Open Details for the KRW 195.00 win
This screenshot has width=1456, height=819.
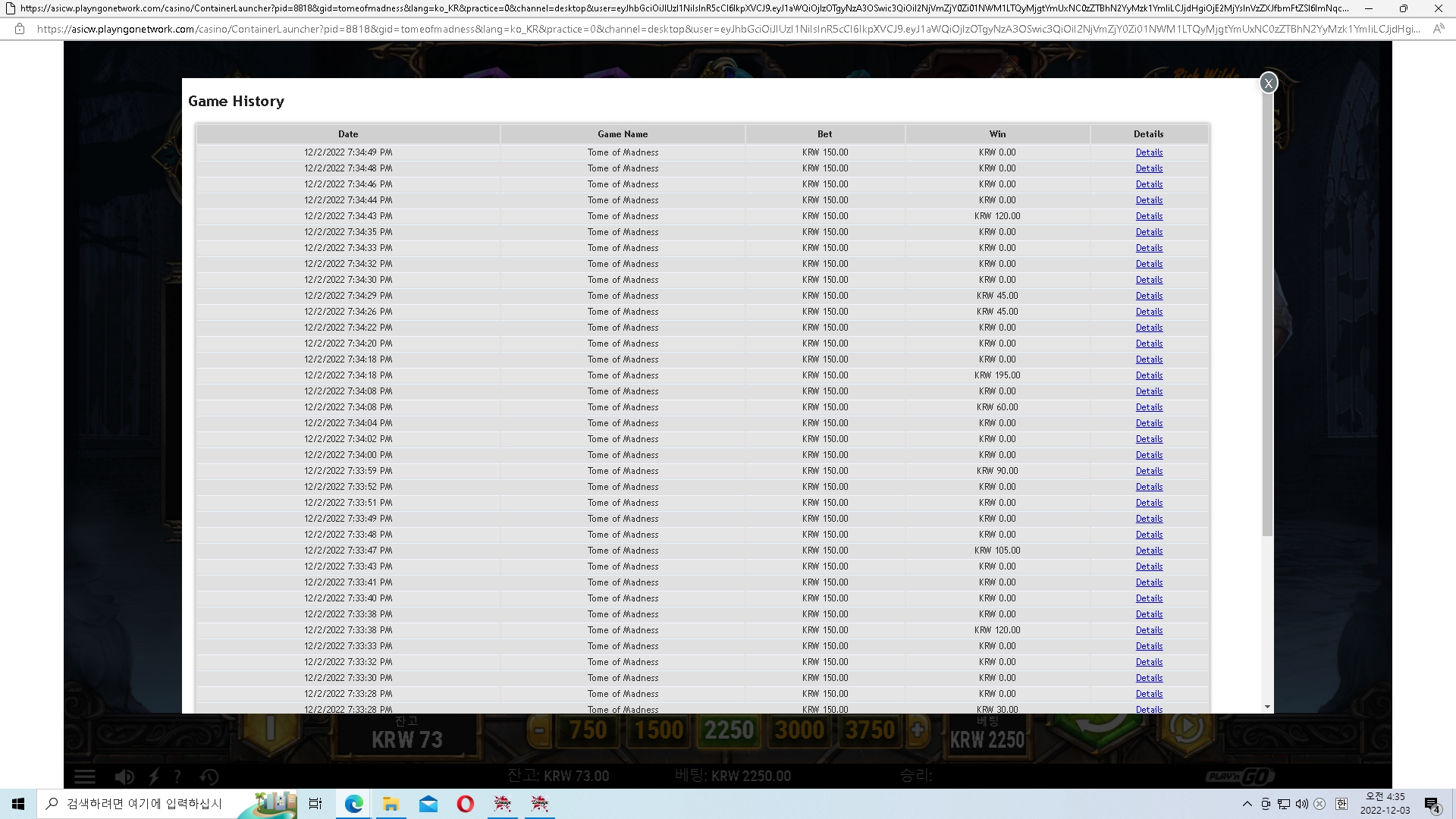click(x=1149, y=375)
